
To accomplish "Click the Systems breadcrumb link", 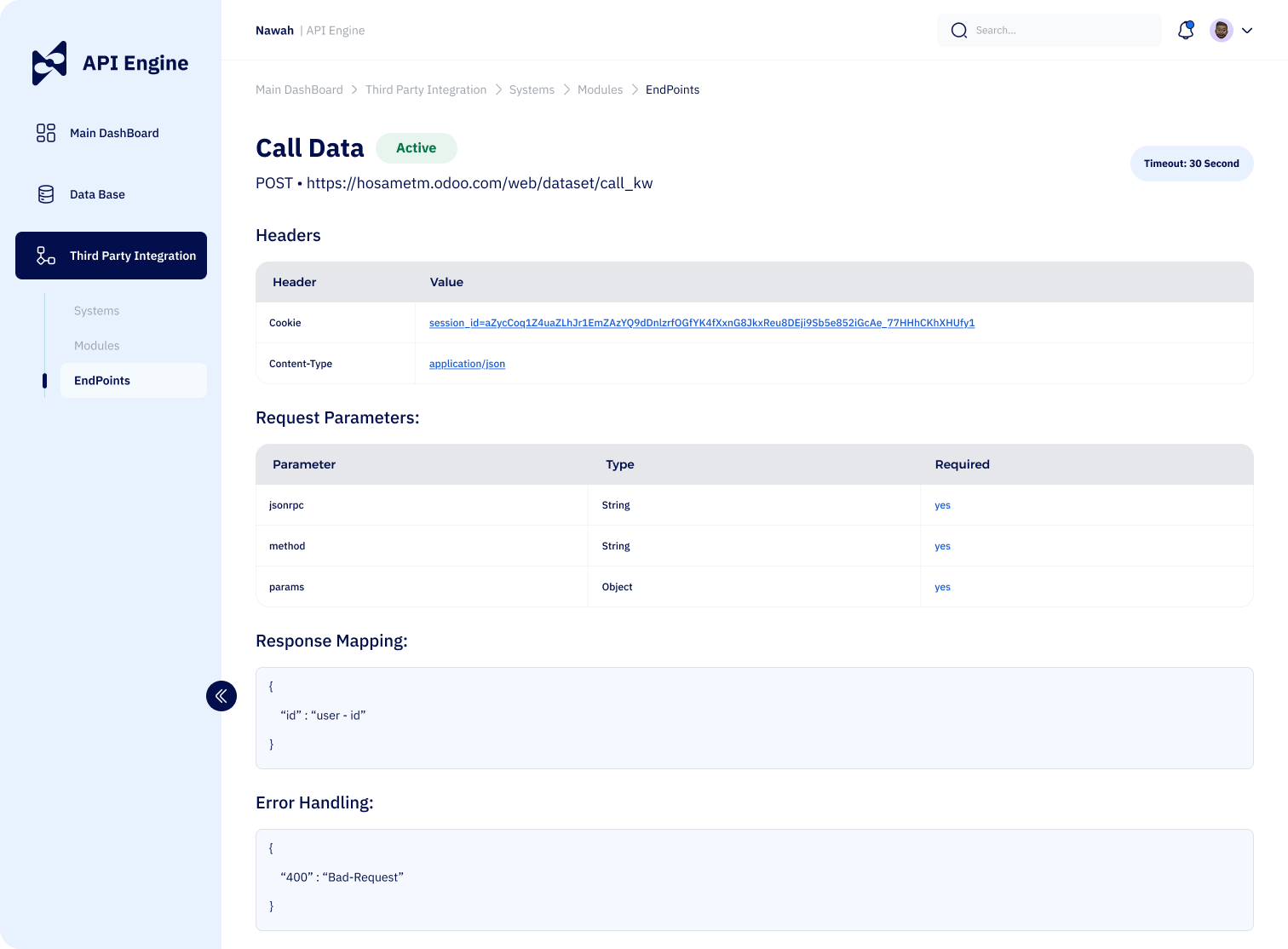I will 532,89.
